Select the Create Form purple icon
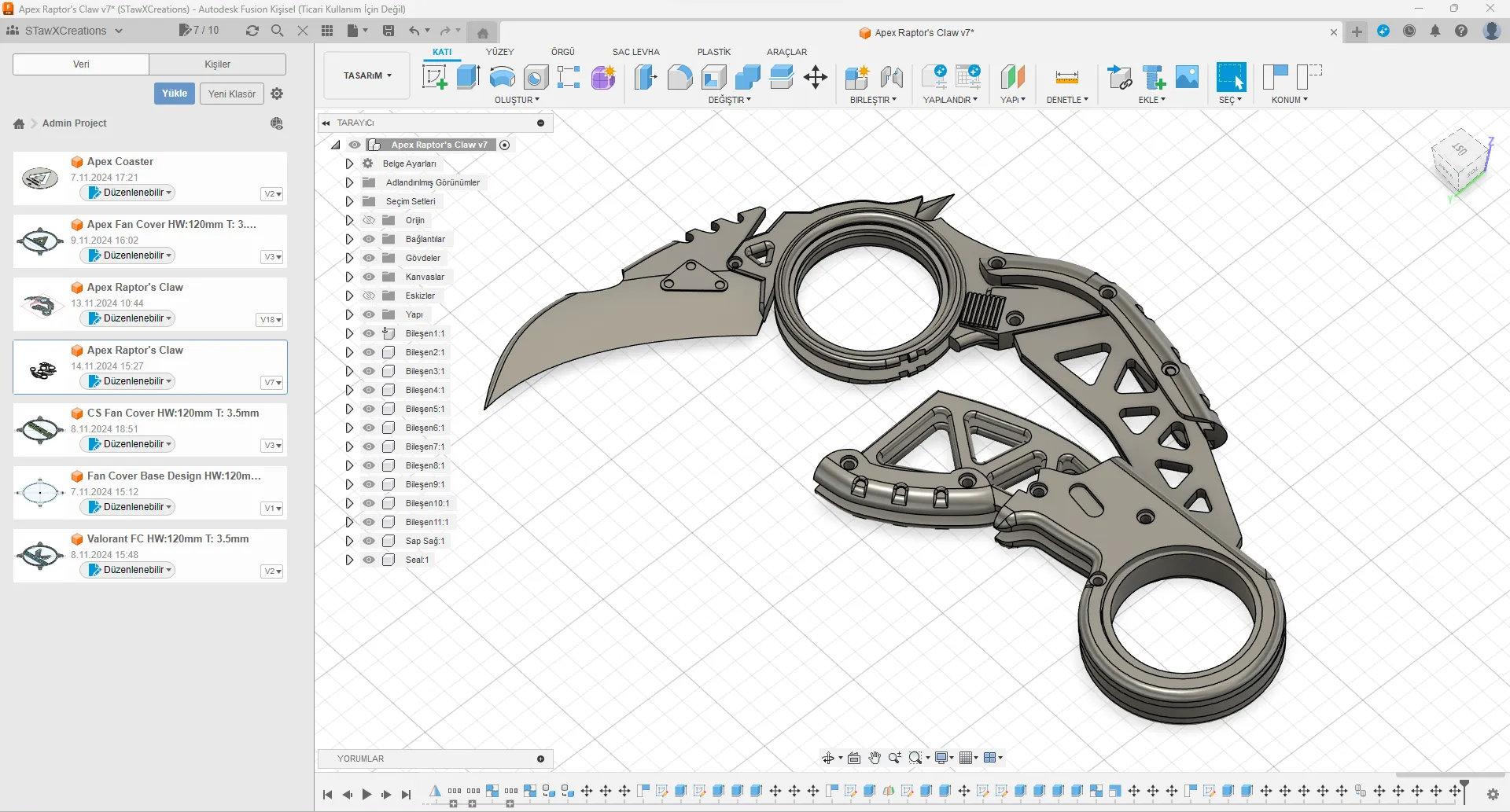The width and height of the screenshot is (1510, 812). pyautogui.click(x=603, y=77)
